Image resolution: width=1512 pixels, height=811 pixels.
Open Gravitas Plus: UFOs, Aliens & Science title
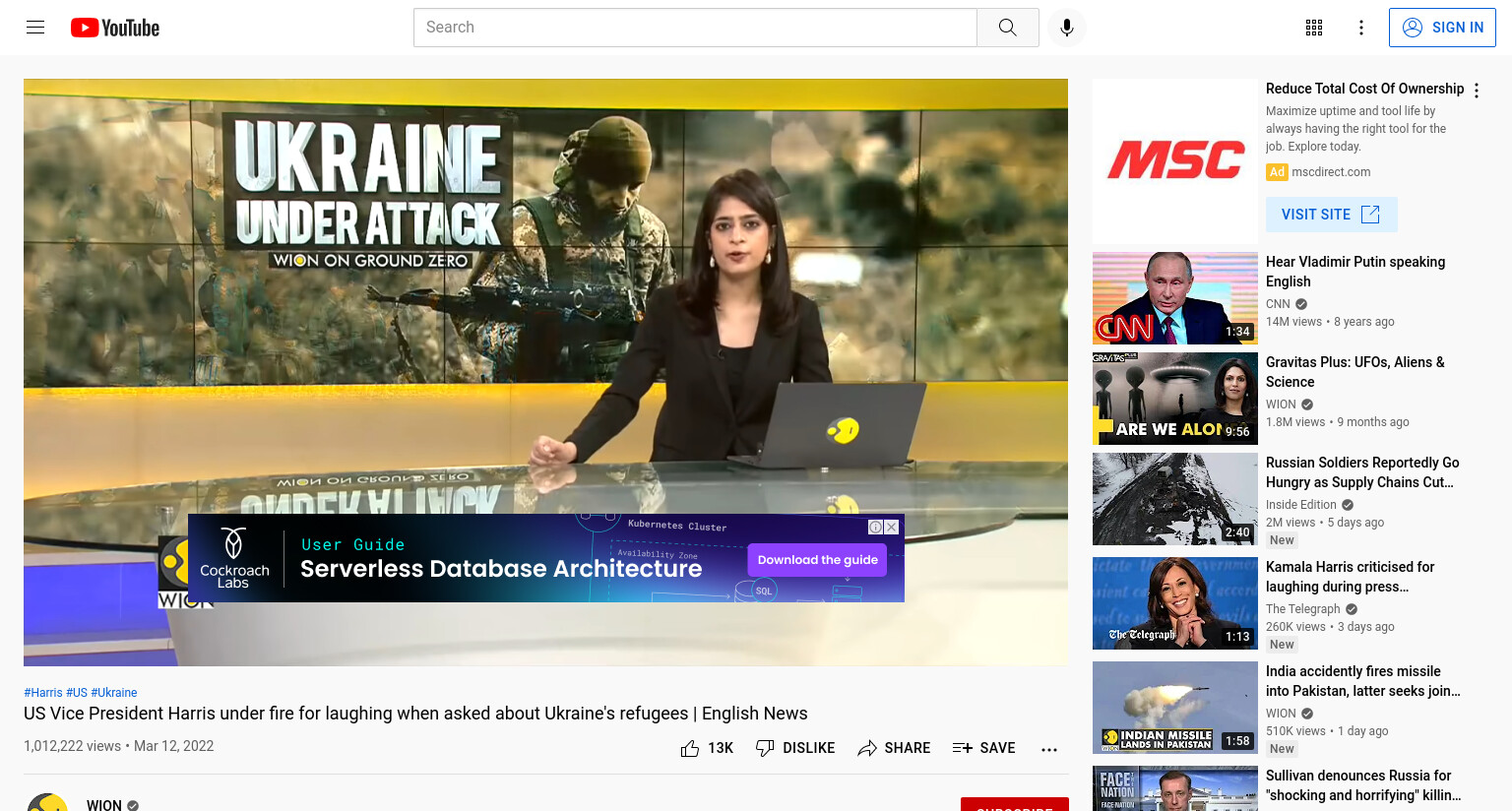(1355, 372)
